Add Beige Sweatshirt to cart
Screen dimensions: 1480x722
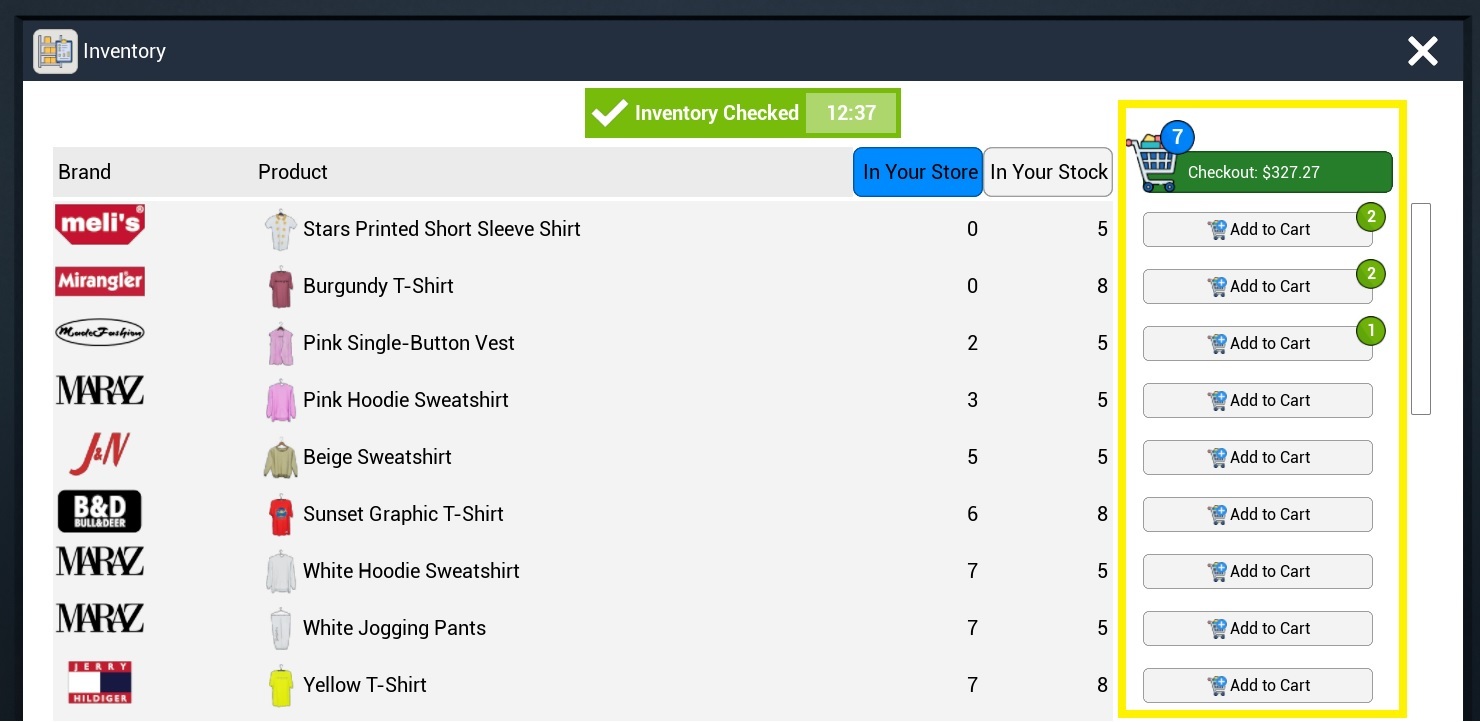pyautogui.click(x=1258, y=457)
